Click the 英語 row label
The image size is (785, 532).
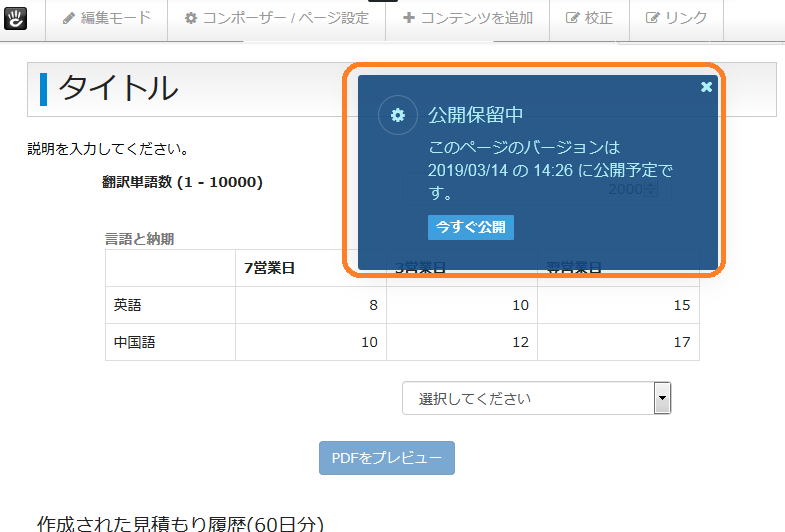tap(128, 305)
